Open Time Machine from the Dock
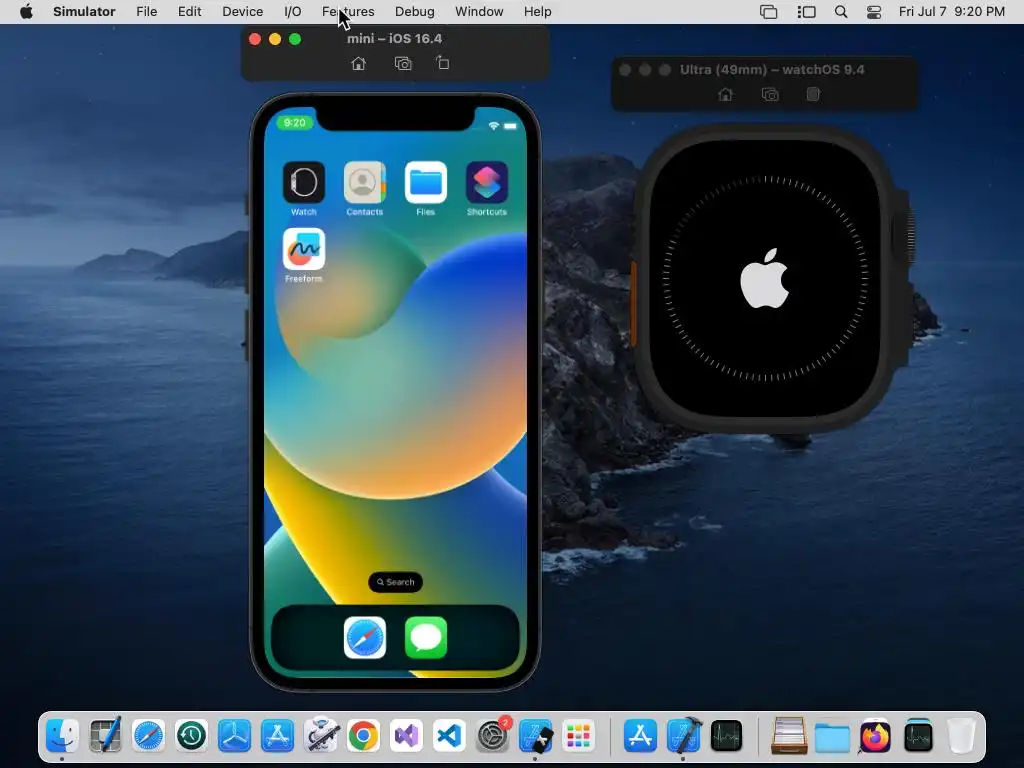This screenshot has width=1024, height=768. pos(191,736)
